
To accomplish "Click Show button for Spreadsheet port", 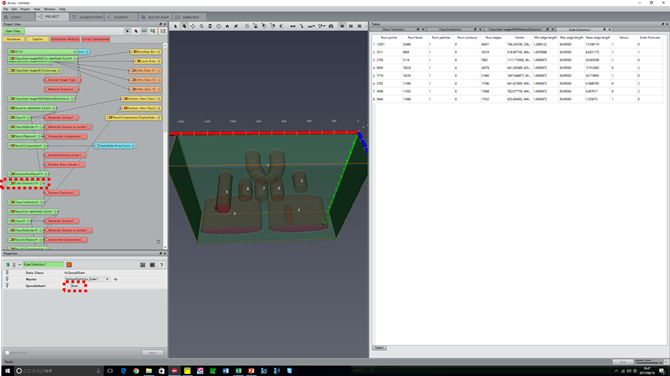I will pyautogui.click(x=75, y=286).
